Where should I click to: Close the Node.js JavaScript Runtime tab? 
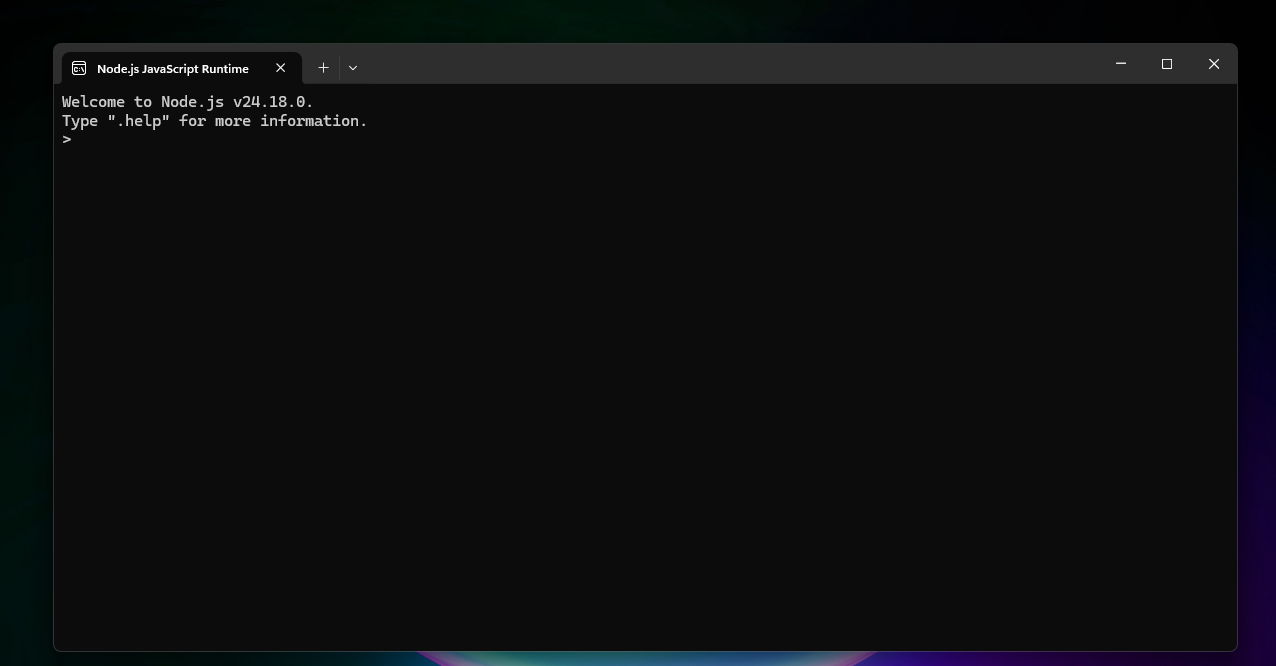pos(281,68)
